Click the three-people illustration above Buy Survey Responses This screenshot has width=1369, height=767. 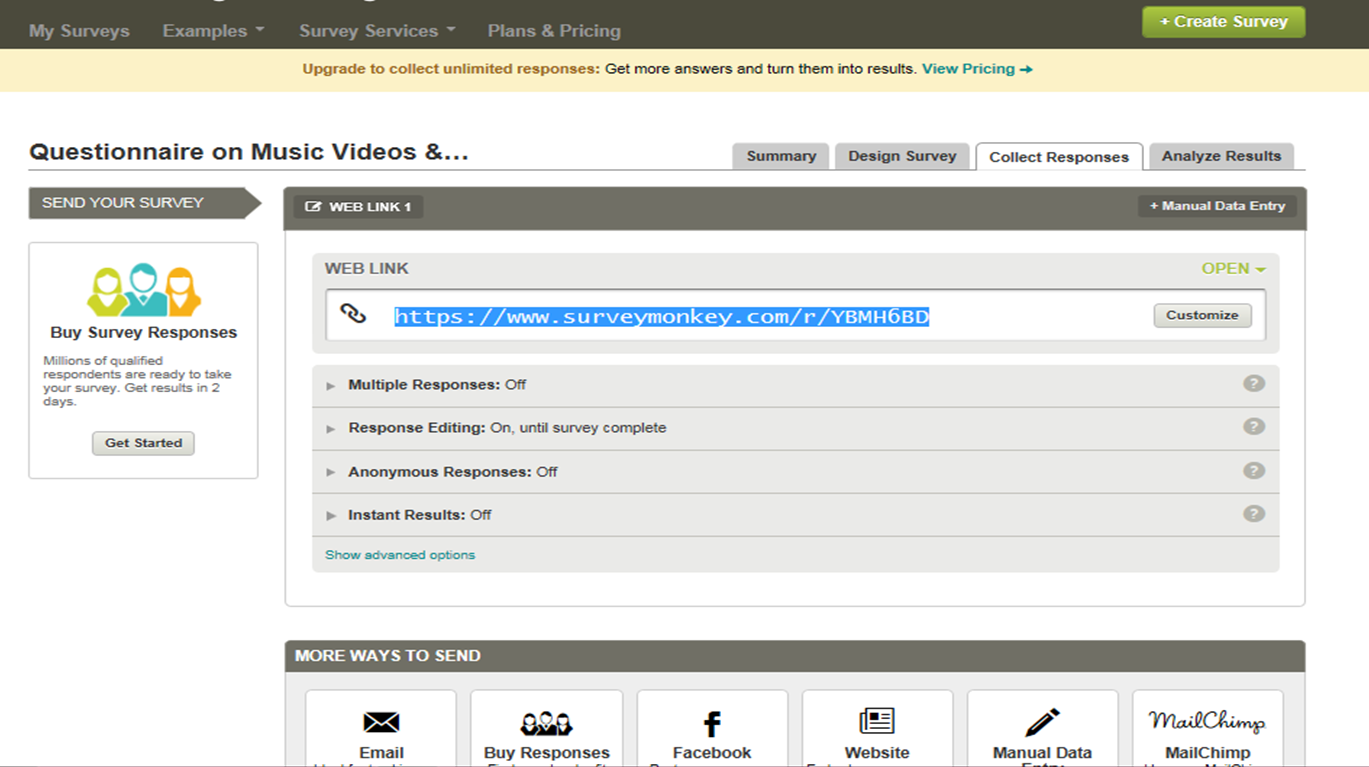click(144, 290)
